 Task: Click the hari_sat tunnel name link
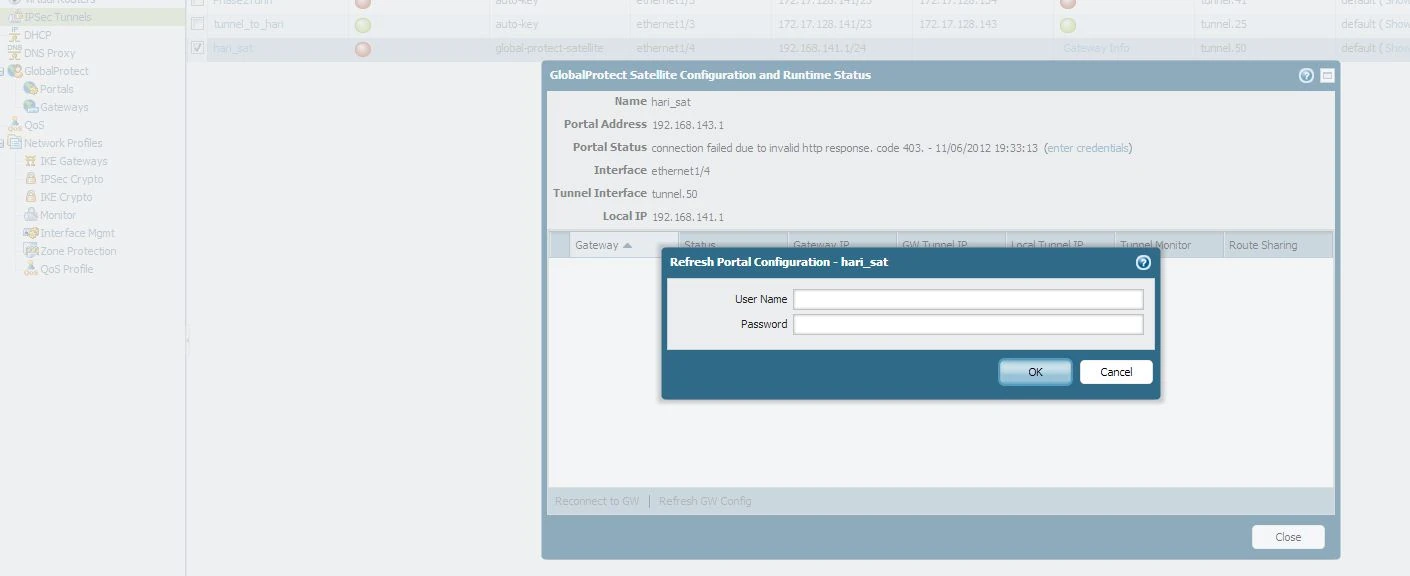tap(233, 48)
